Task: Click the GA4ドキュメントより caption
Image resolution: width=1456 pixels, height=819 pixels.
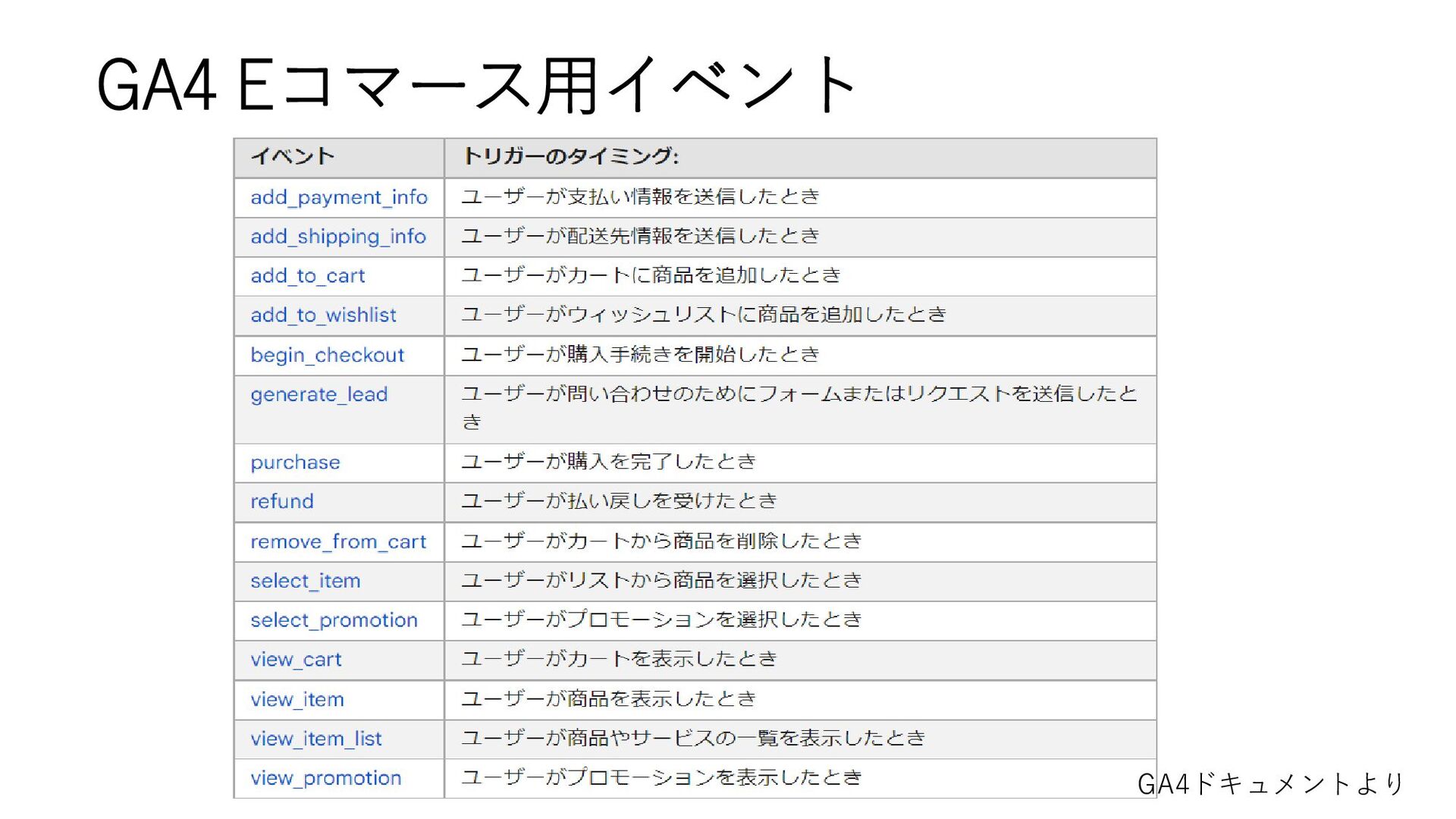Action: tap(1271, 783)
